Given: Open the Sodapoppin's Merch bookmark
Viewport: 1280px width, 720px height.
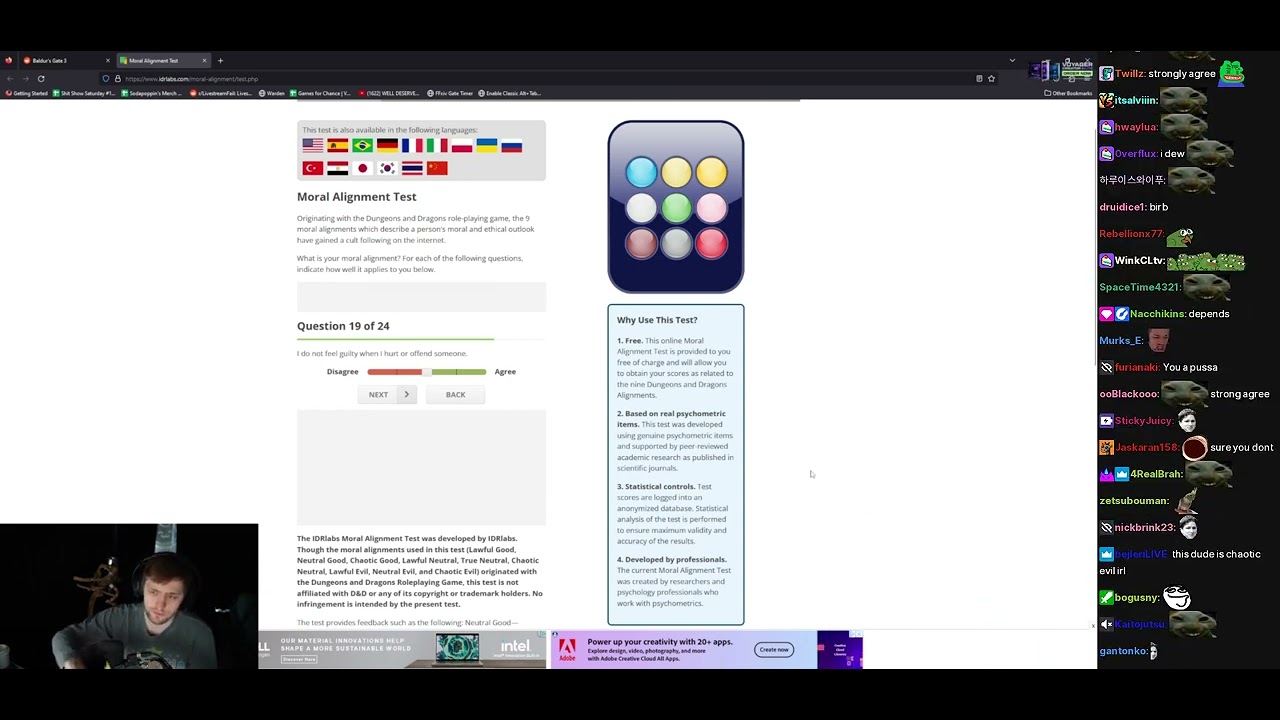Looking at the screenshot, I should [x=152, y=93].
